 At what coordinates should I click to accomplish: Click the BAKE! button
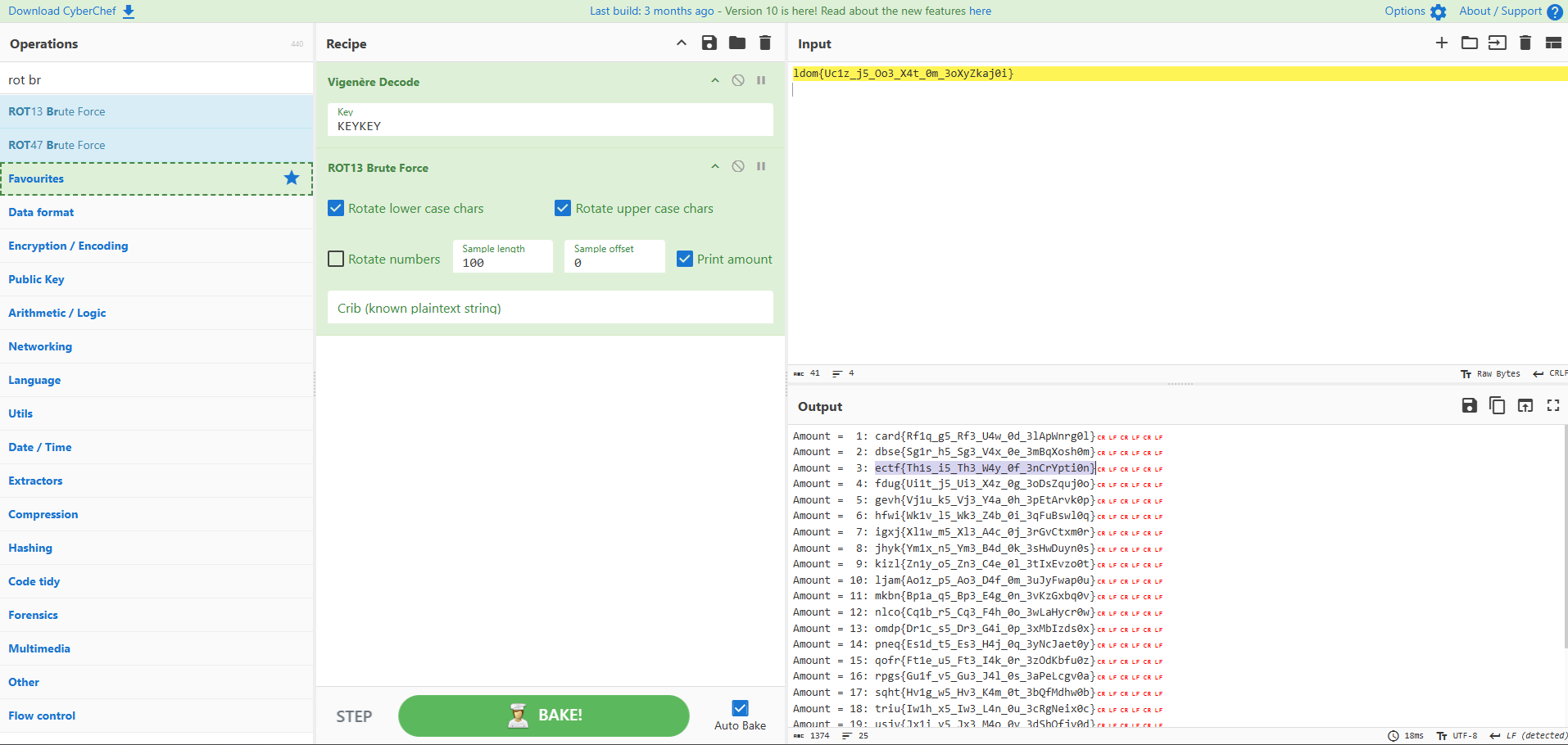[x=544, y=716]
